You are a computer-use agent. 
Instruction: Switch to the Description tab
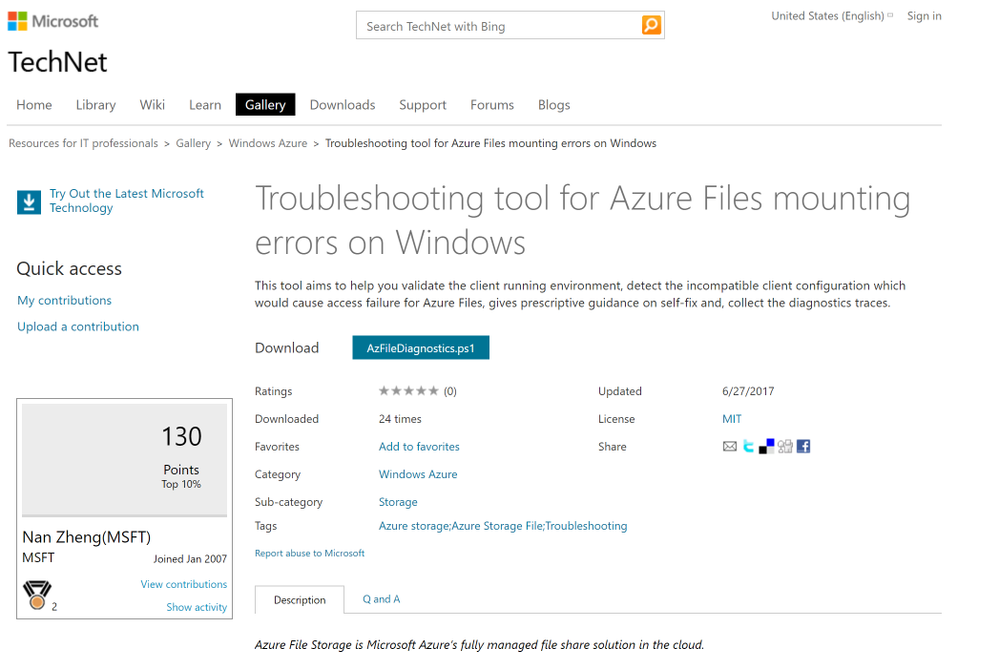click(x=299, y=600)
